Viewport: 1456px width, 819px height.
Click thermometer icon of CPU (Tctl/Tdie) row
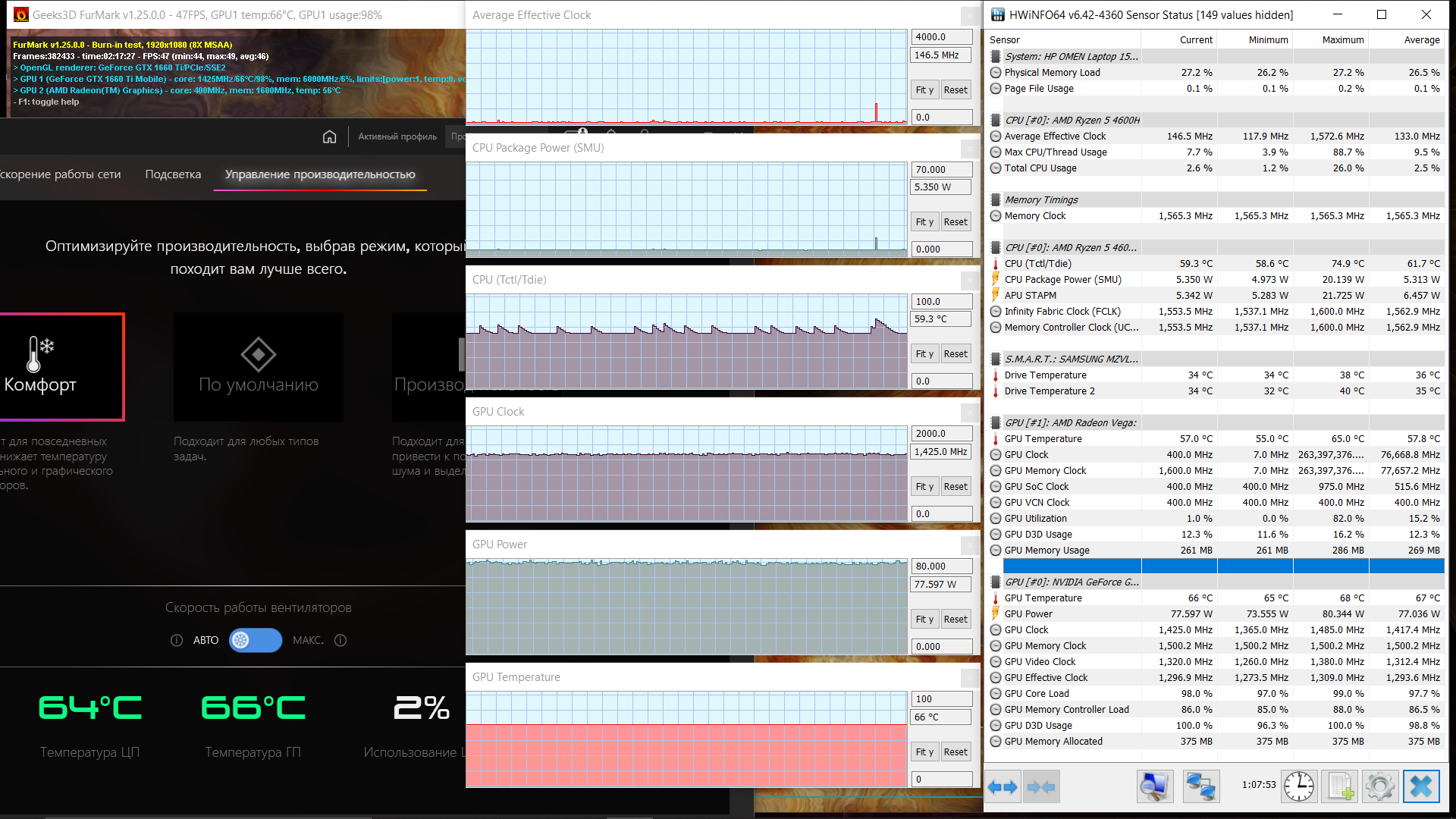[x=996, y=264]
